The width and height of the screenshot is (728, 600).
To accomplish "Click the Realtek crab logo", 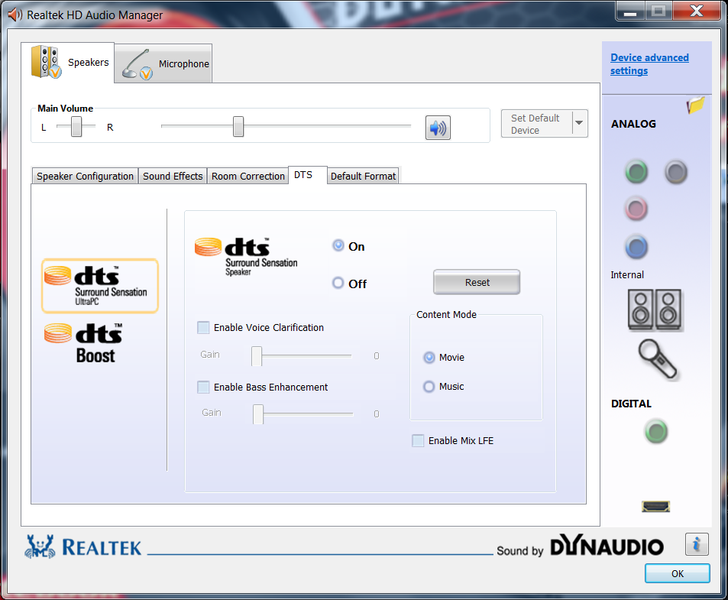I will click(x=40, y=547).
